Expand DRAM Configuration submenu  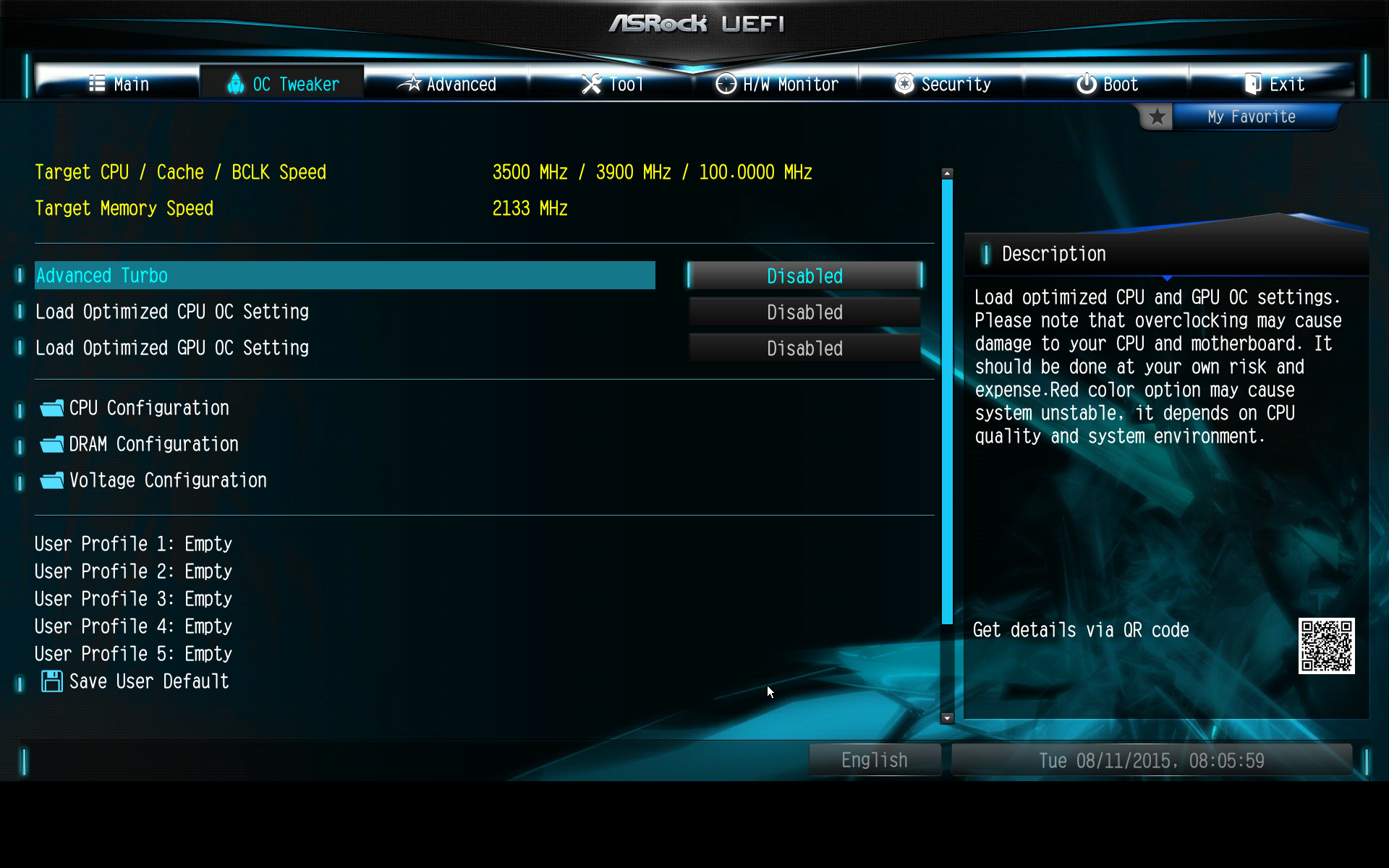coord(153,444)
